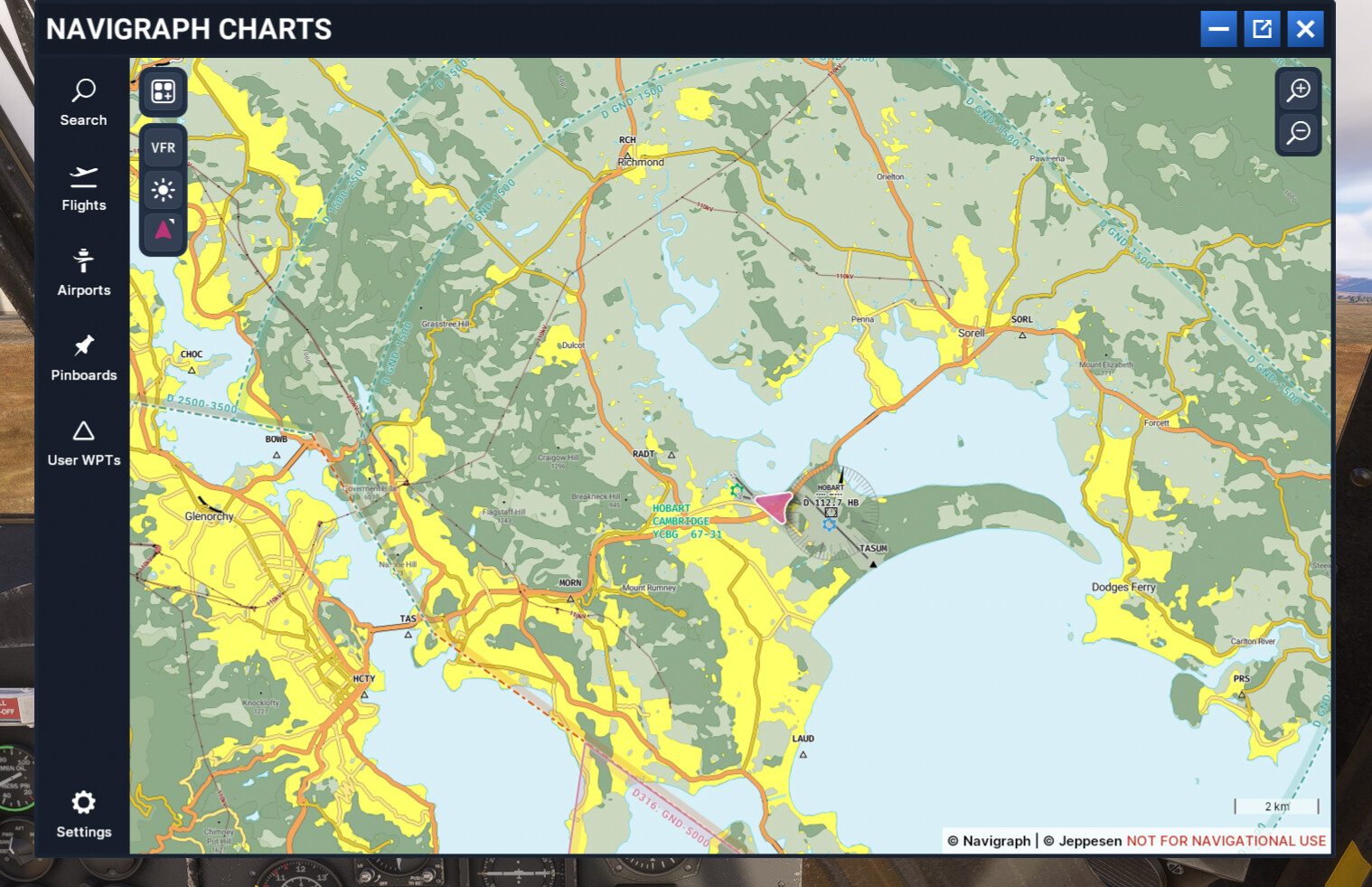The height and width of the screenshot is (887, 1372).
Task: Zoom in on the map
Action: pyautogui.click(x=1299, y=90)
